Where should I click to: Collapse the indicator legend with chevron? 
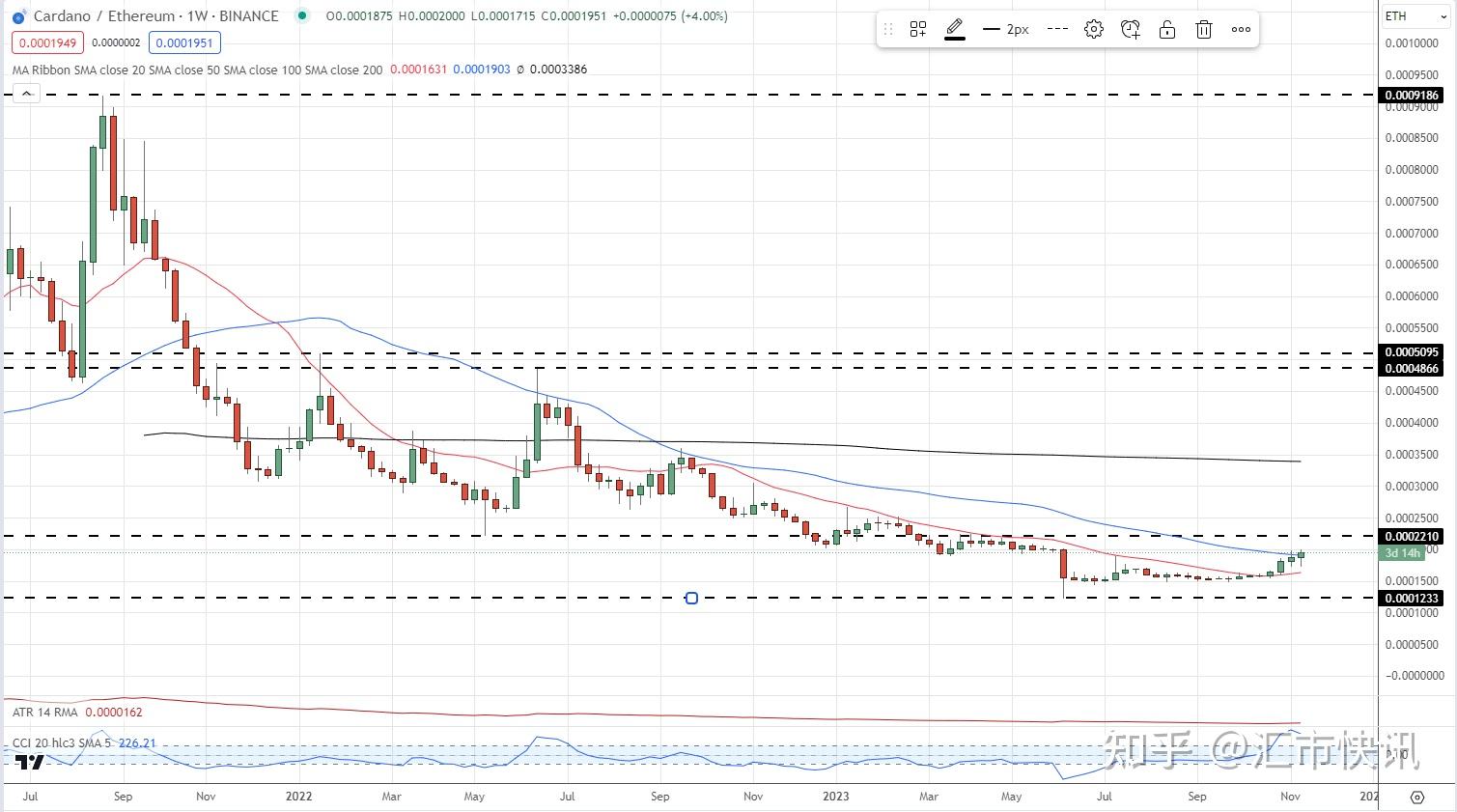(x=26, y=94)
